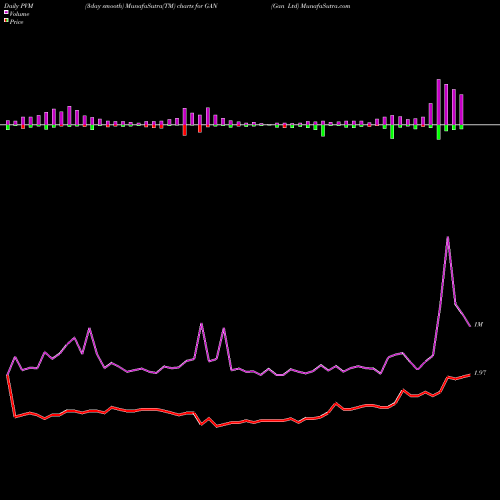Viewport: 500px width, 500px height.
Task: Click the '(Gan Ltd) MunafaSutra.com' header text
Action: 310,6
